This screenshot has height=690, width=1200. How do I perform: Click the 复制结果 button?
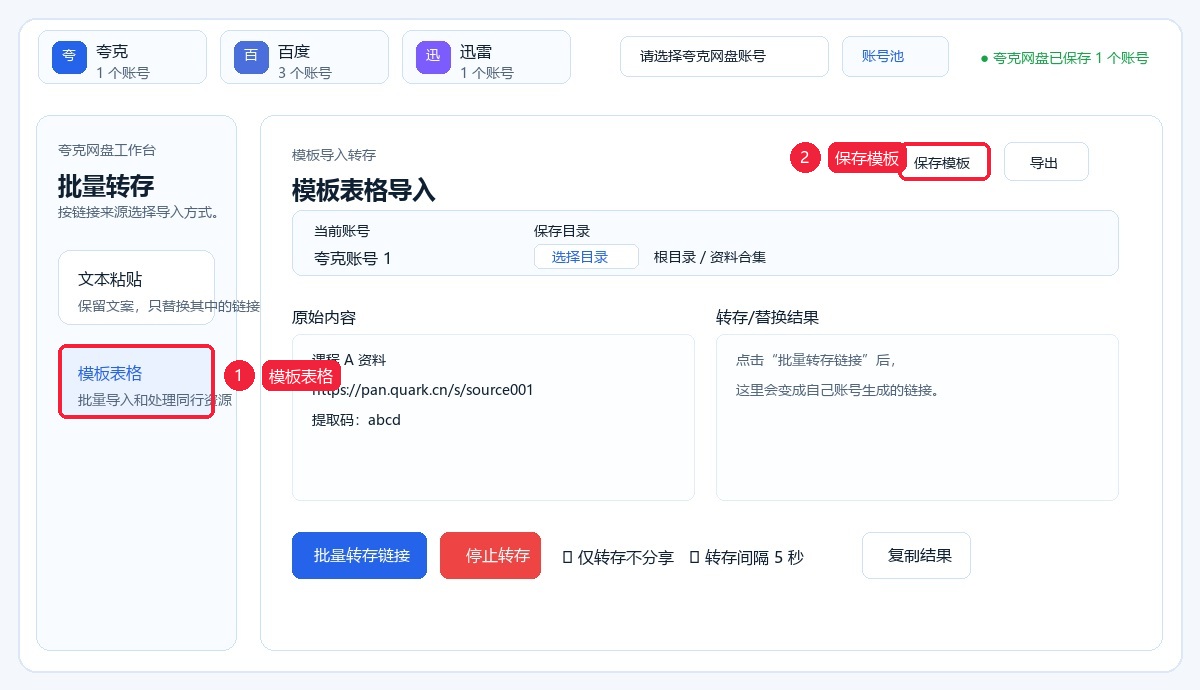[916, 555]
